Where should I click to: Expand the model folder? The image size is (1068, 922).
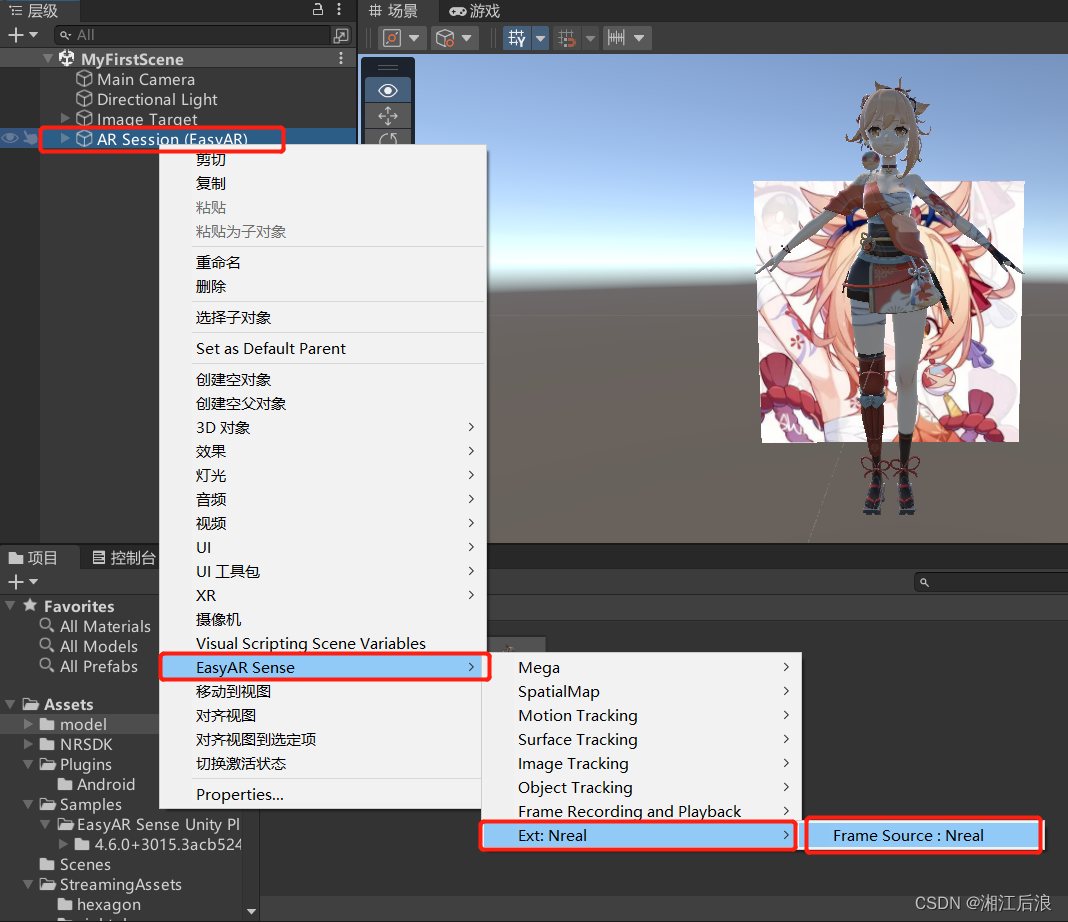click(29, 724)
